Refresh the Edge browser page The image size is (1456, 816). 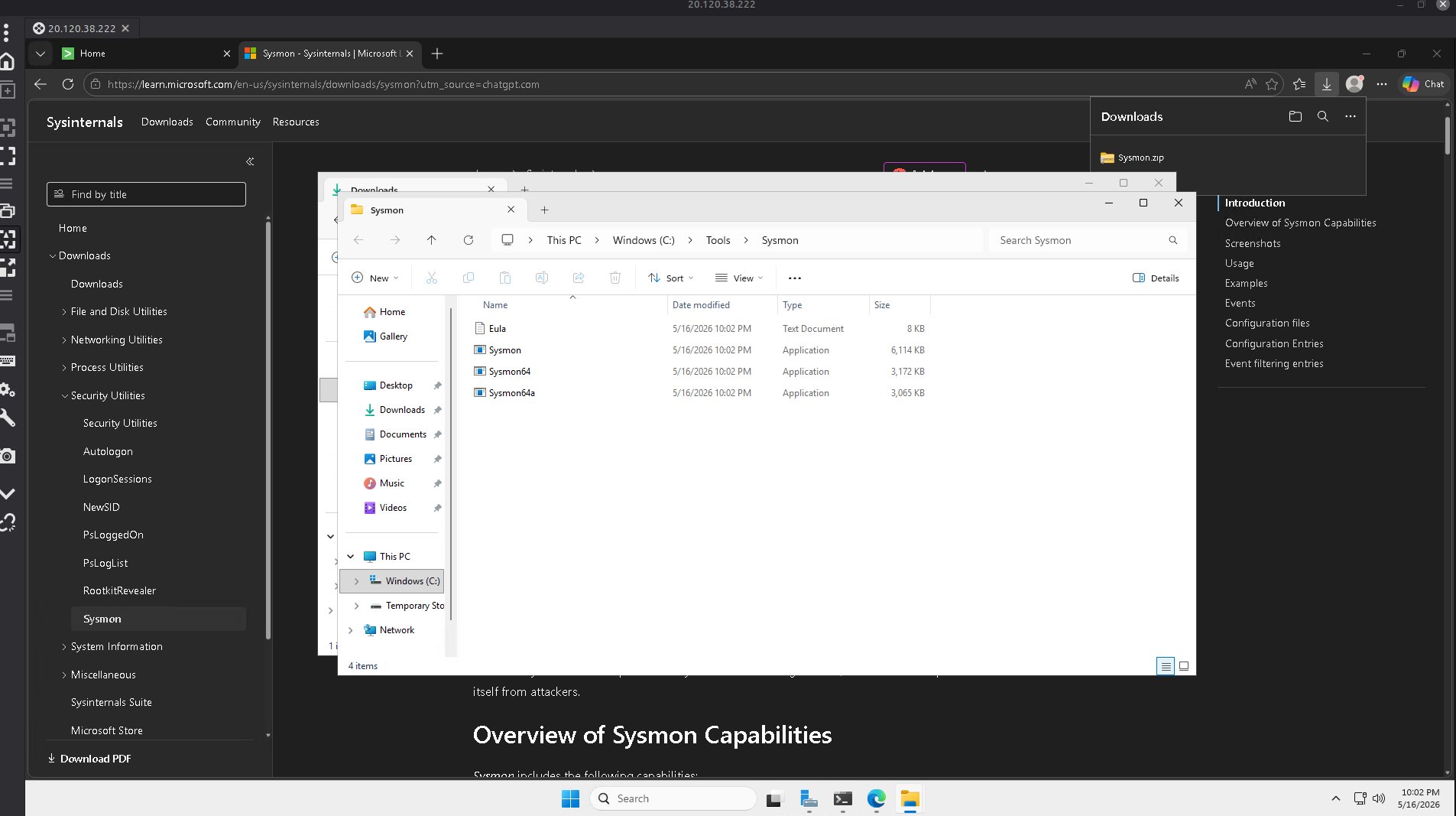coord(68,84)
